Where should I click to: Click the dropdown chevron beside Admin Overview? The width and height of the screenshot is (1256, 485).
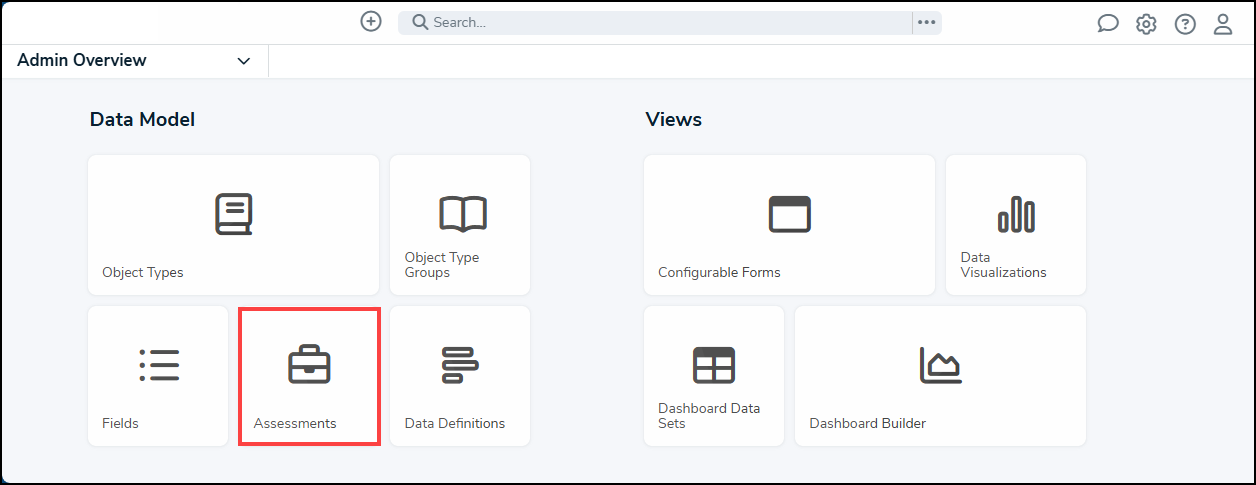coord(244,62)
